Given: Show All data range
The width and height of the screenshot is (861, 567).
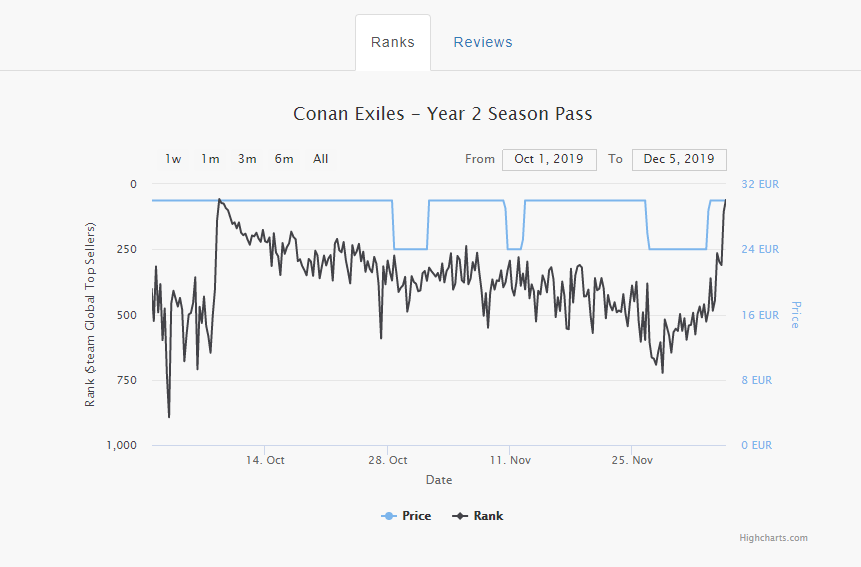Looking at the screenshot, I should 320,159.
